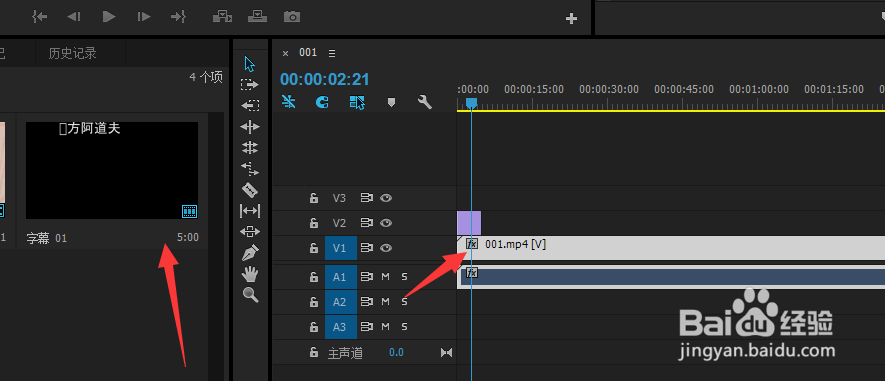
Task: Select the Razor tool
Action: point(249,190)
